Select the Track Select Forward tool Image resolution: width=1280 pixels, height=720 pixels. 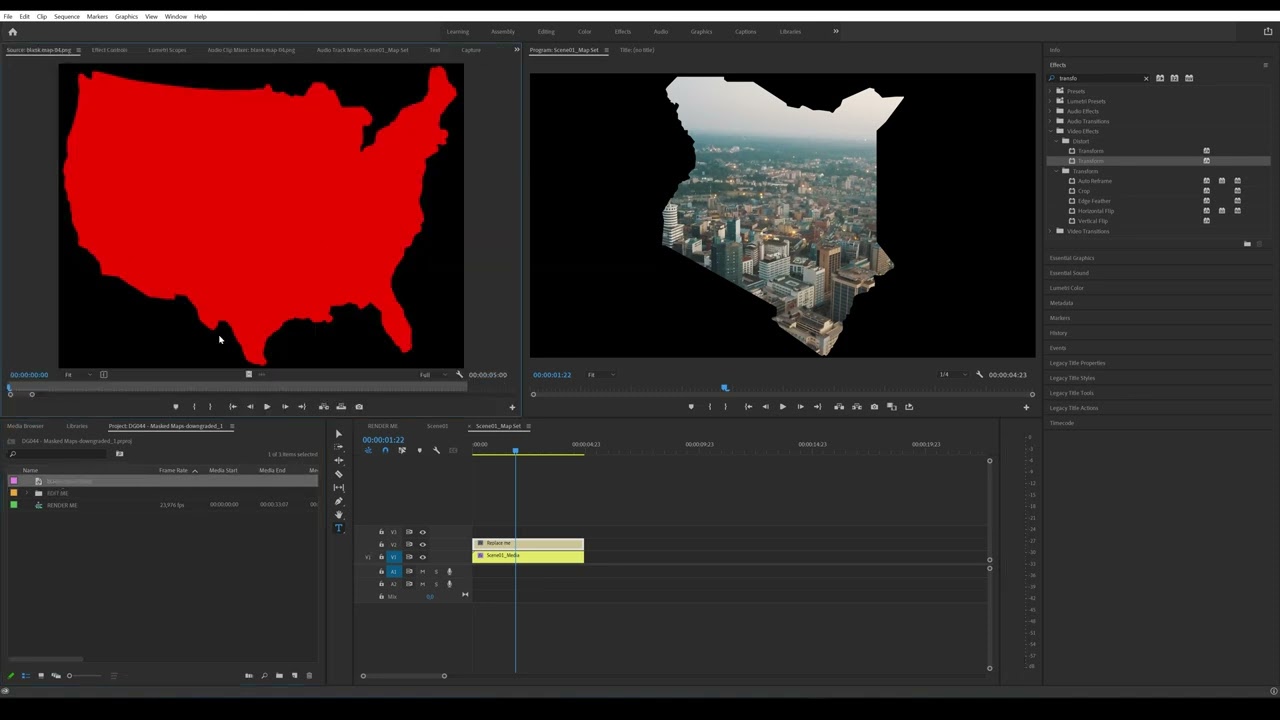338,447
